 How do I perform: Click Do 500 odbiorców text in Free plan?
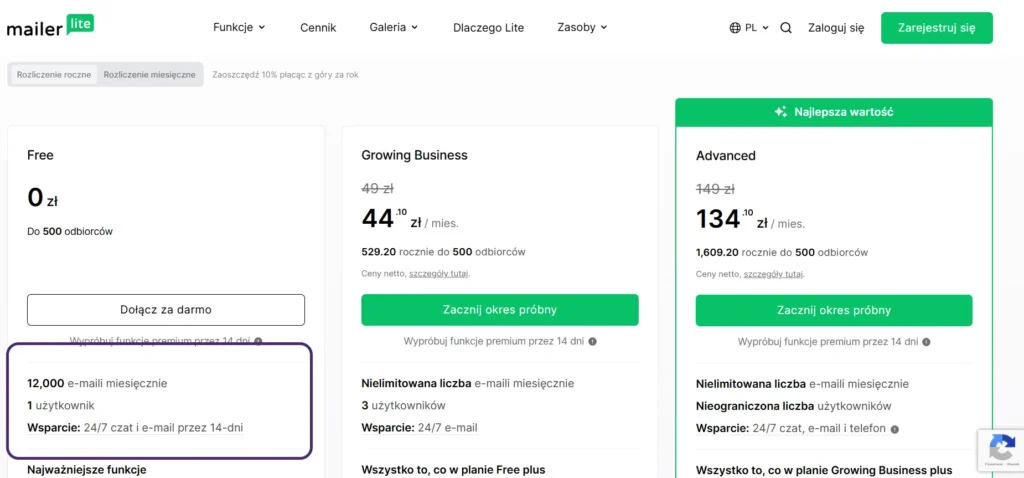(70, 231)
